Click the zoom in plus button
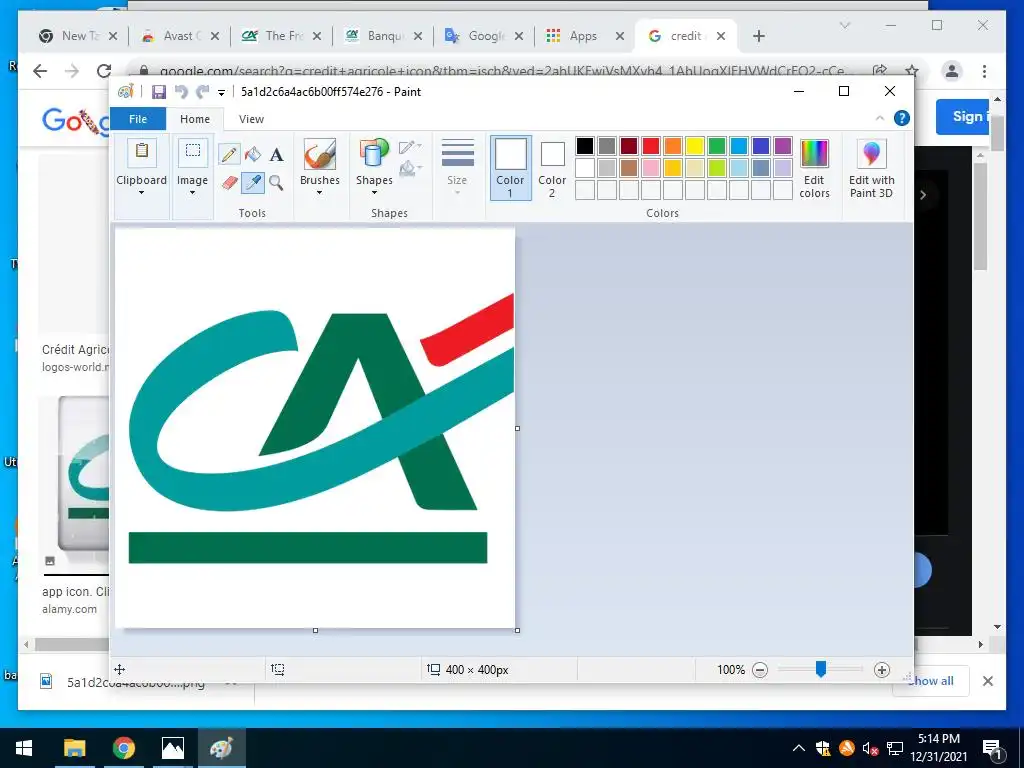The width and height of the screenshot is (1024, 768). (882, 669)
